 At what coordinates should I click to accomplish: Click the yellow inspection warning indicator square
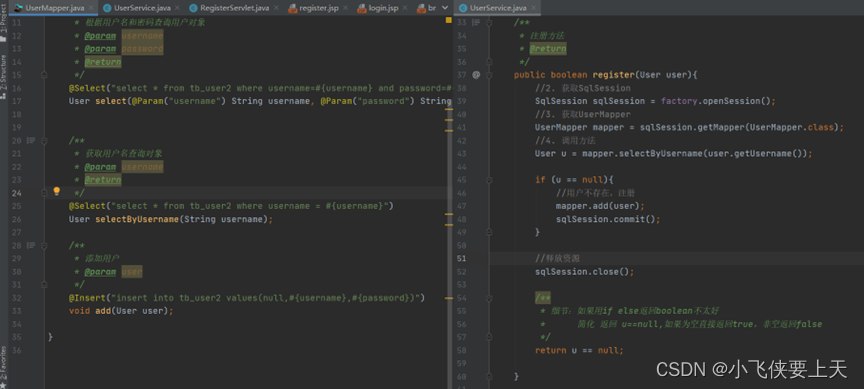[x=450, y=21]
